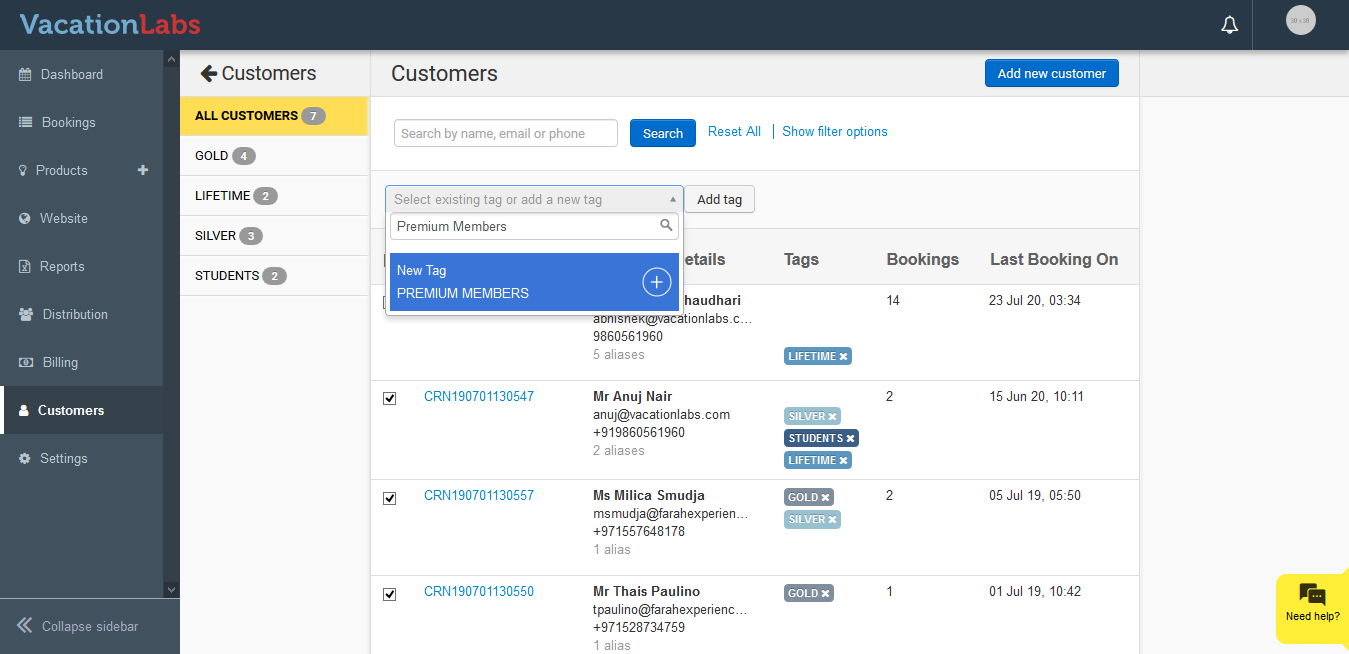This screenshot has height=654, width=1349.
Task: Click Show filter options link
Action: [834, 131]
